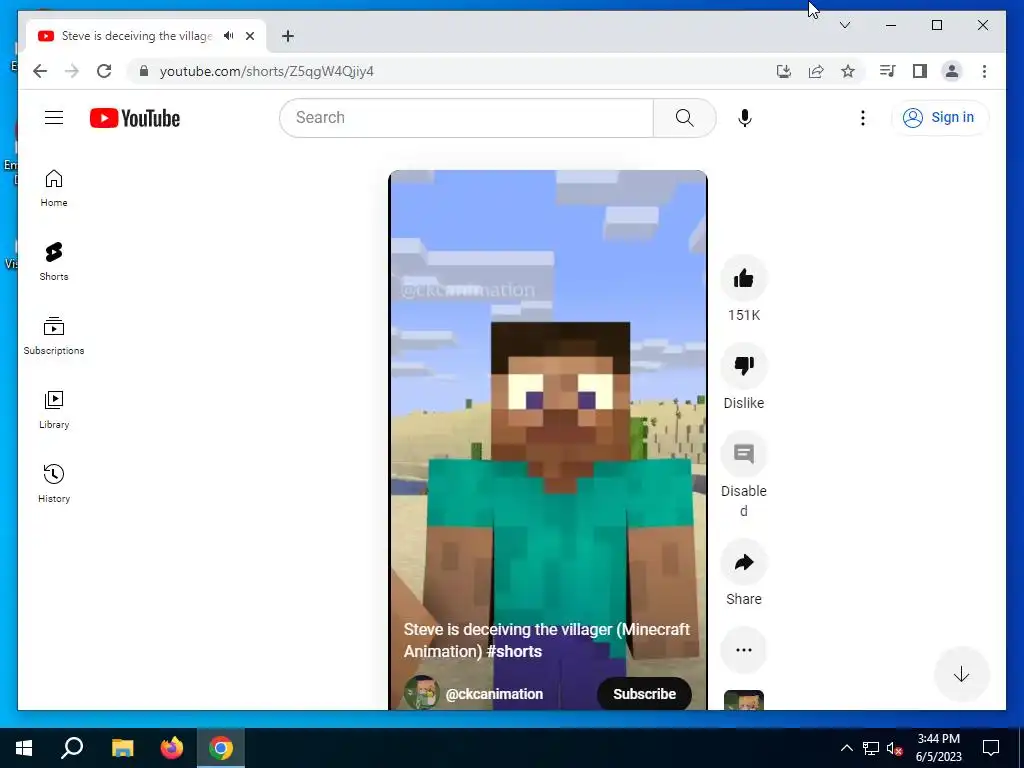Open @ckcanimation channel link

tap(494, 694)
